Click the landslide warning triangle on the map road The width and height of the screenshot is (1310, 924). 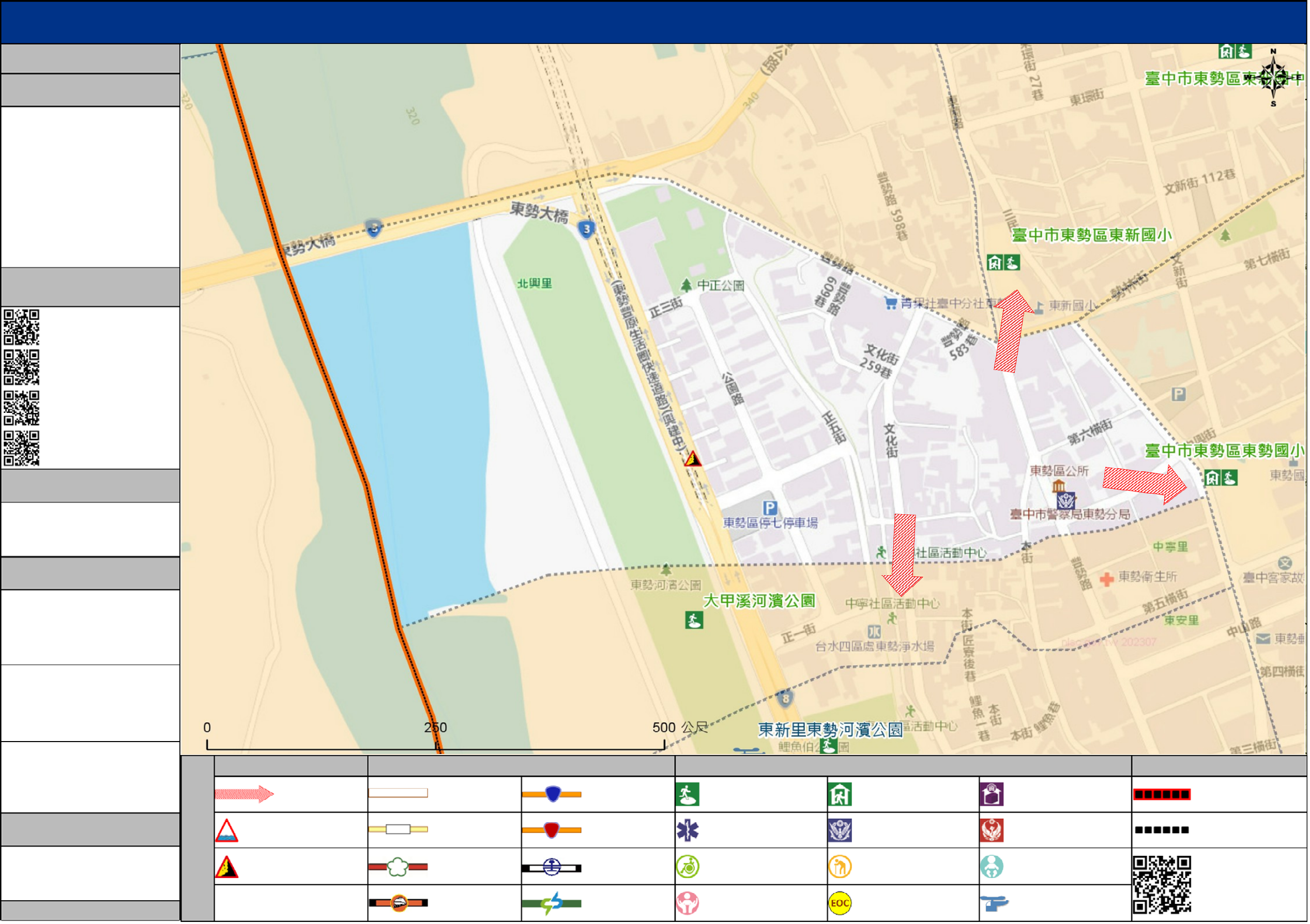(693, 458)
